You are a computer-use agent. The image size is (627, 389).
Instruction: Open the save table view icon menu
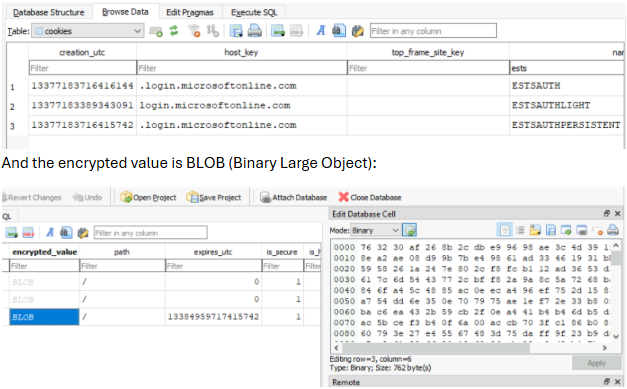pyautogui.click(x=236, y=31)
